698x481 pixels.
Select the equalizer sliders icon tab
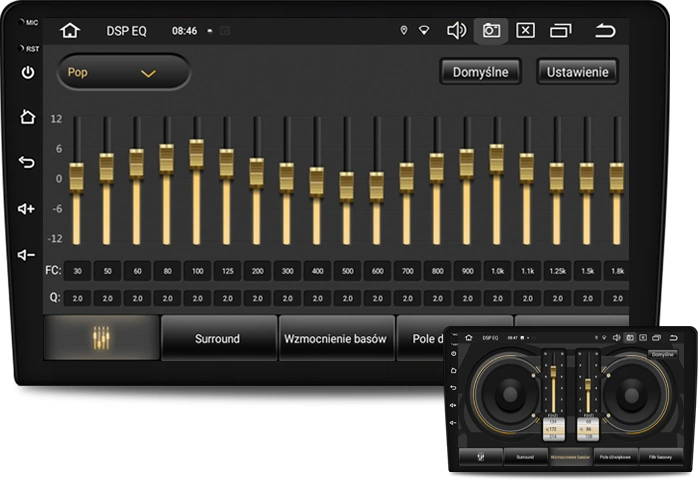(101, 338)
